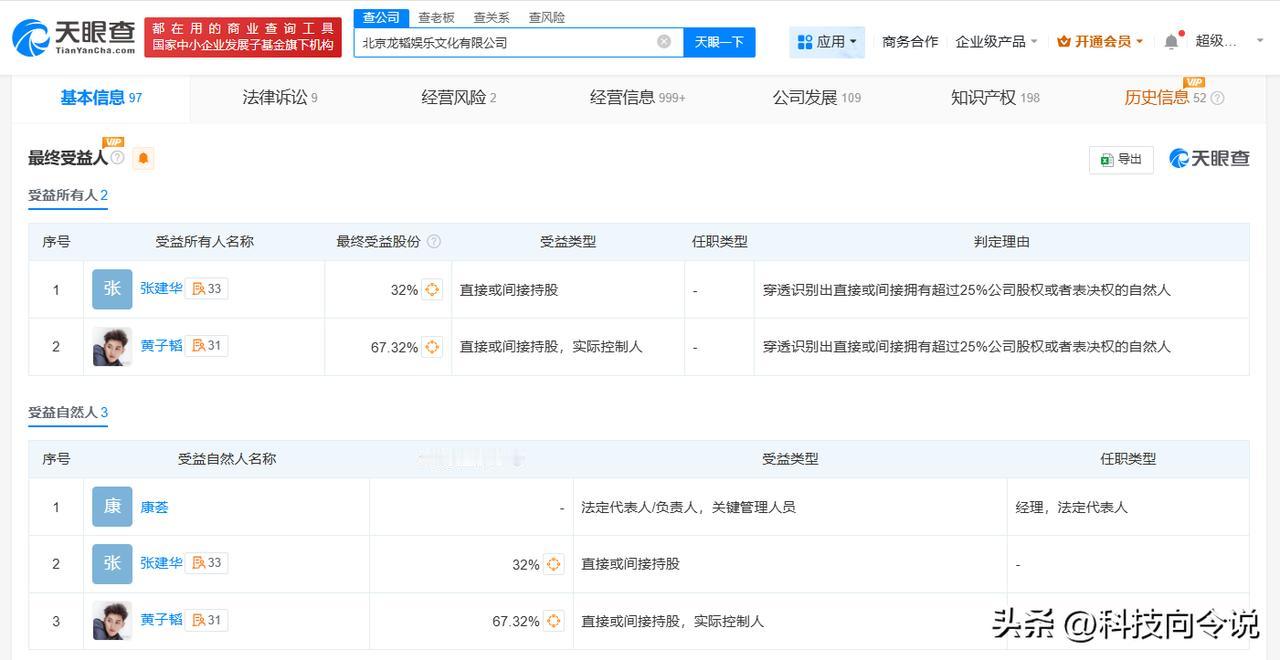The width and height of the screenshot is (1280, 660).
Task: Click 黄子韬 photo in the natural persons table
Action: [112, 621]
